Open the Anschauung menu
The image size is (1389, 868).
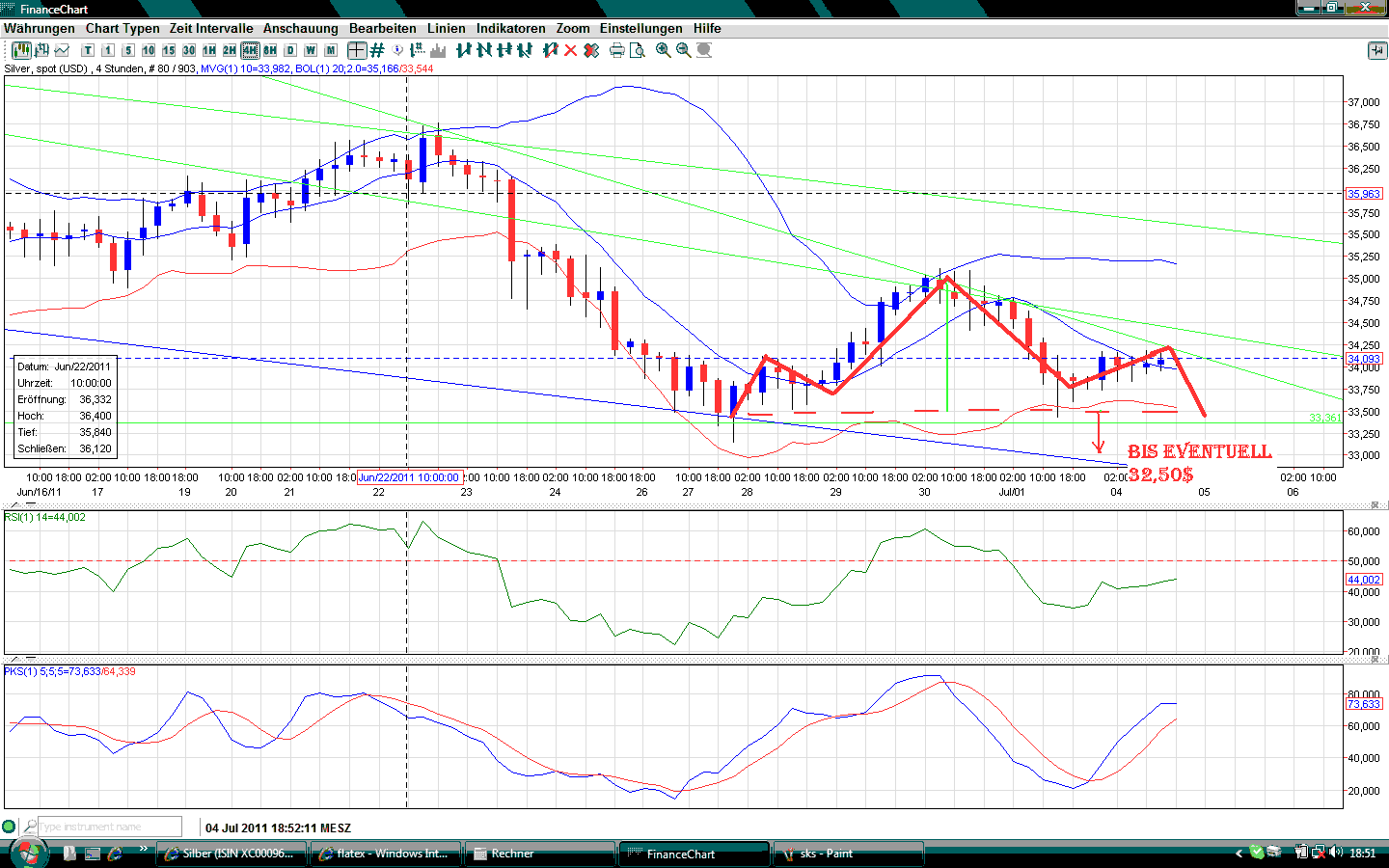click(x=301, y=29)
